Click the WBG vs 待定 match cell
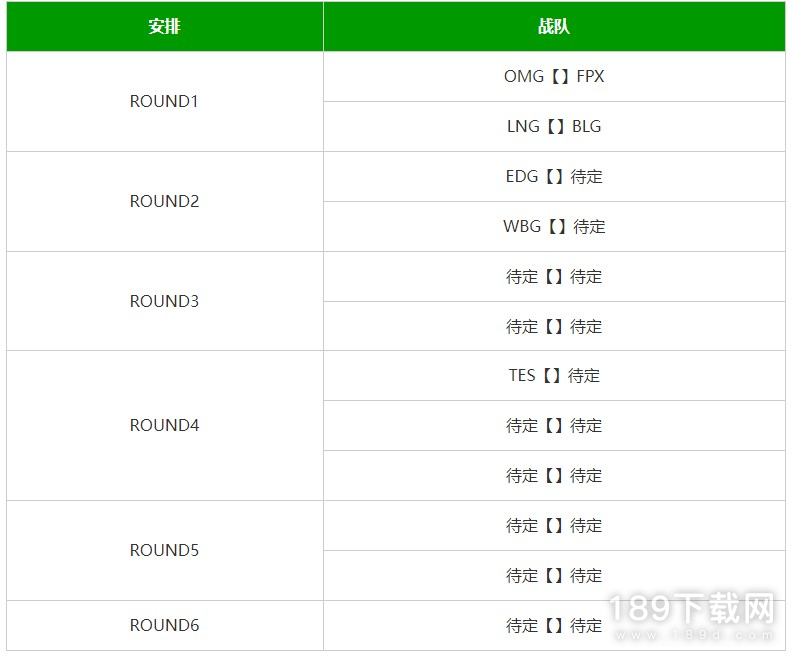793x657 pixels. click(x=554, y=227)
